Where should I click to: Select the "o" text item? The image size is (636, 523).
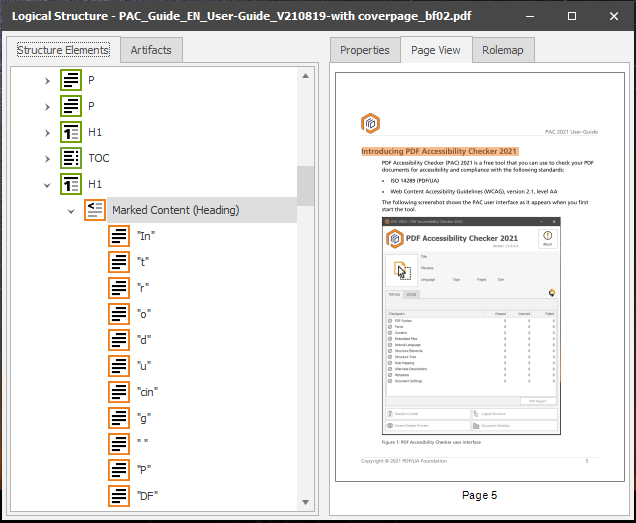(144, 314)
